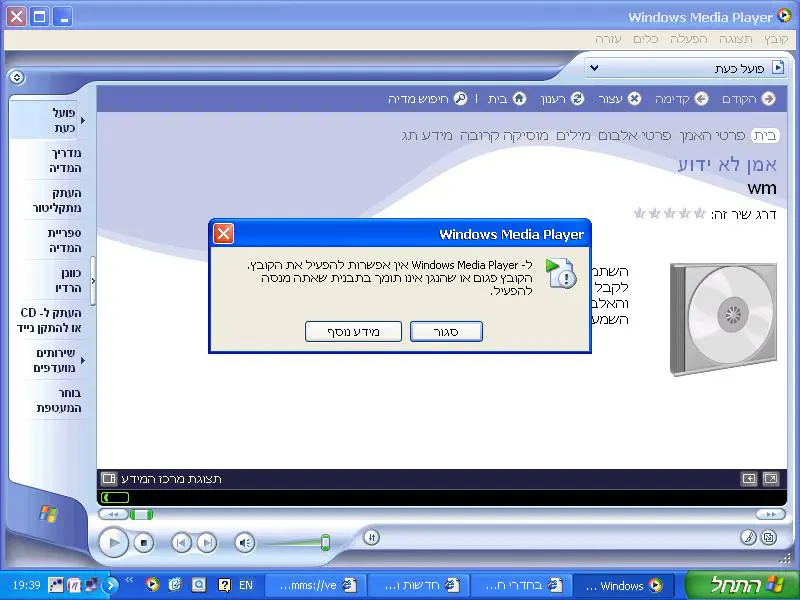Viewport: 800px width, 600px height.
Task: Open the Now Playing playlist dropdown
Action: coord(595,68)
